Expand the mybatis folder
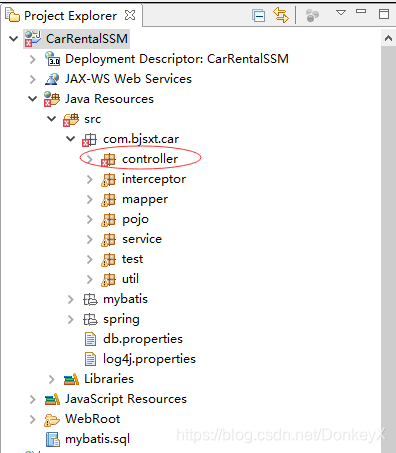 click(x=70, y=299)
